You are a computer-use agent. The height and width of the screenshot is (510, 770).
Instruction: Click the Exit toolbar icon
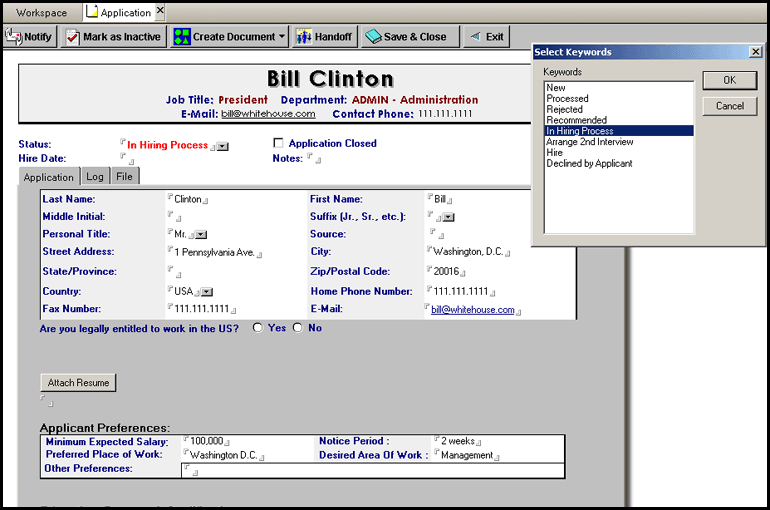point(473,37)
